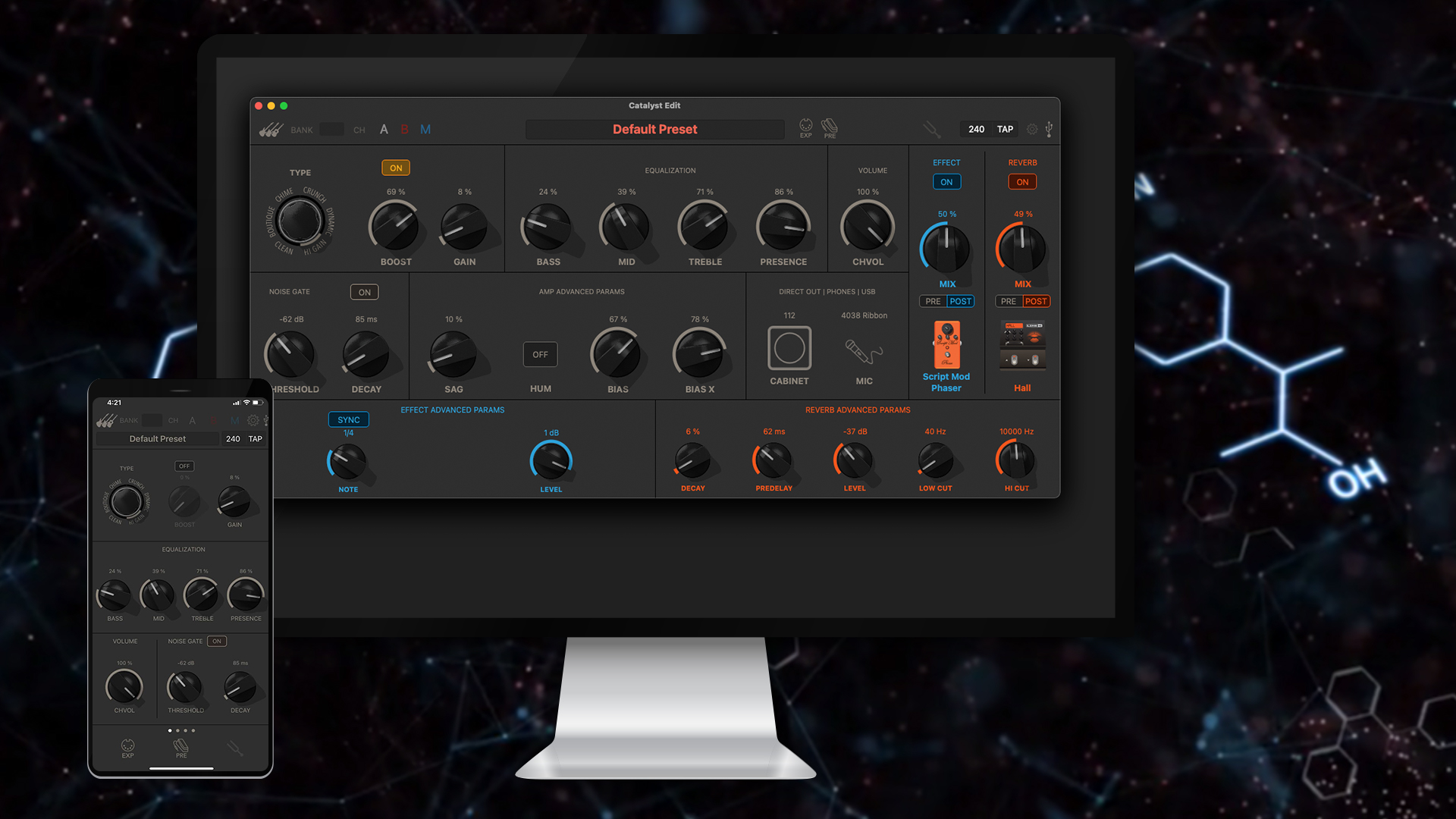Screen dimensions: 1456x819
Task: Click the TAP tempo button on desktop
Action: [x=1005, y=129]
